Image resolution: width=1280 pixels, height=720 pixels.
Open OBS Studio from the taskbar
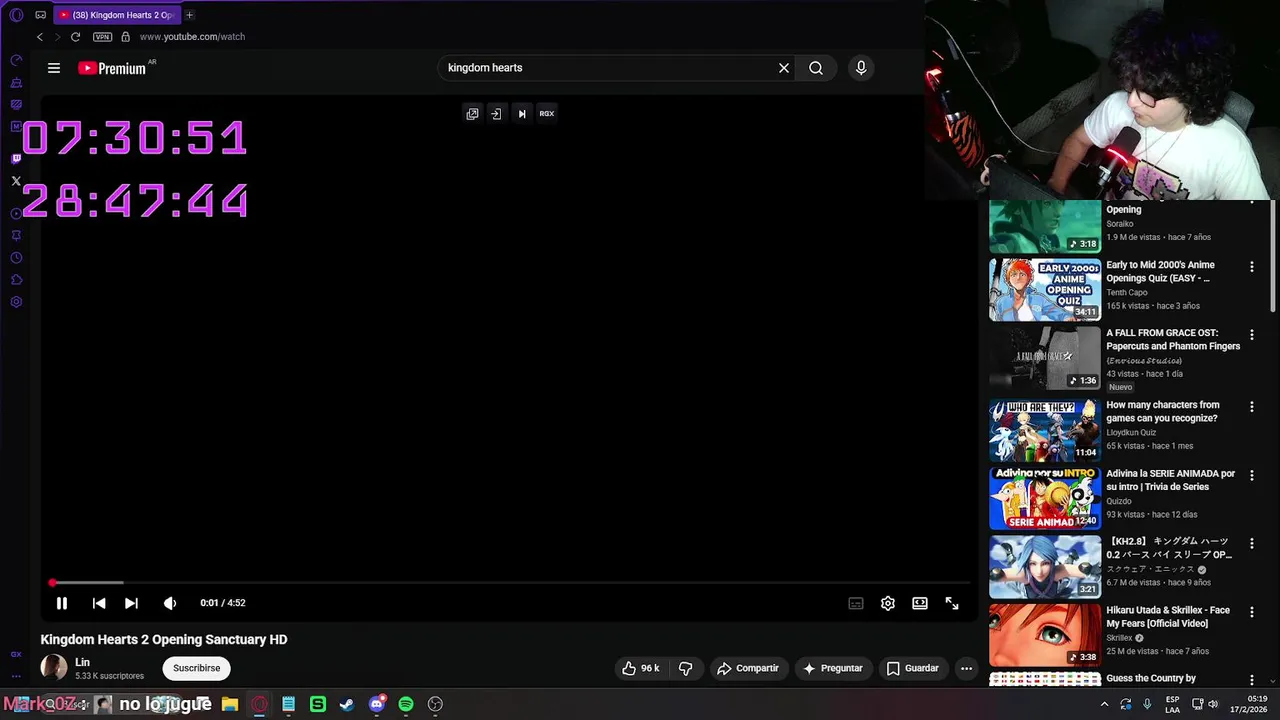(x=435, y=704)
